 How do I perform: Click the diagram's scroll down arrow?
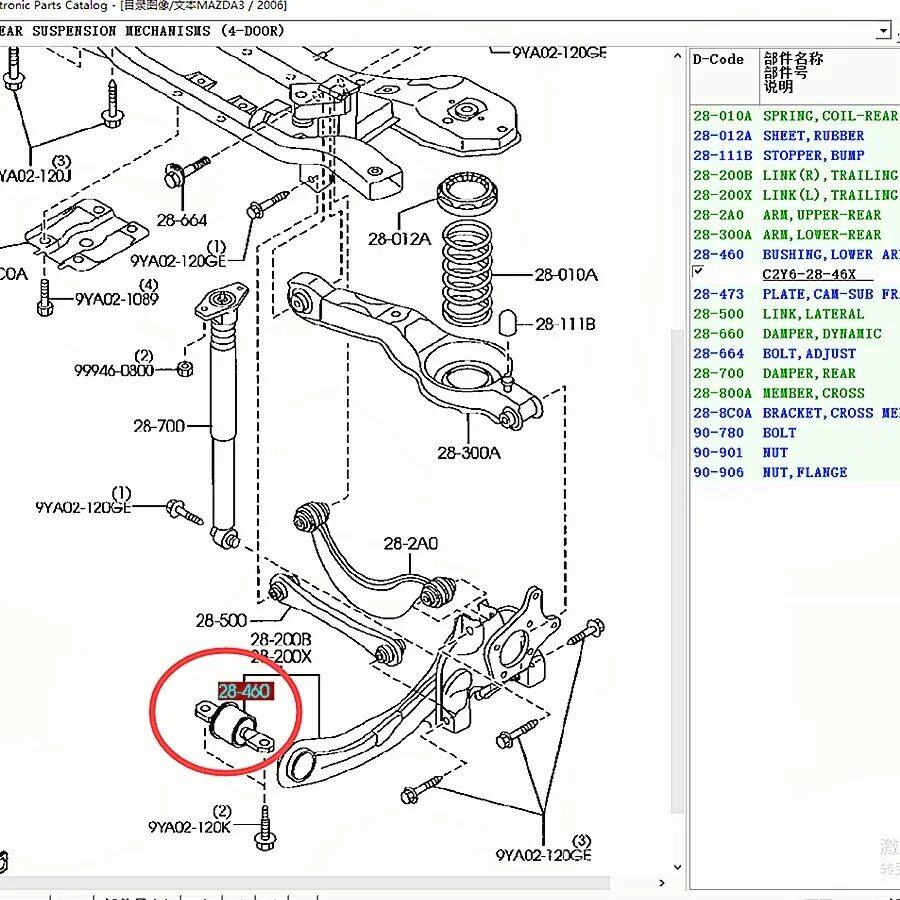(x=679, y=868)
